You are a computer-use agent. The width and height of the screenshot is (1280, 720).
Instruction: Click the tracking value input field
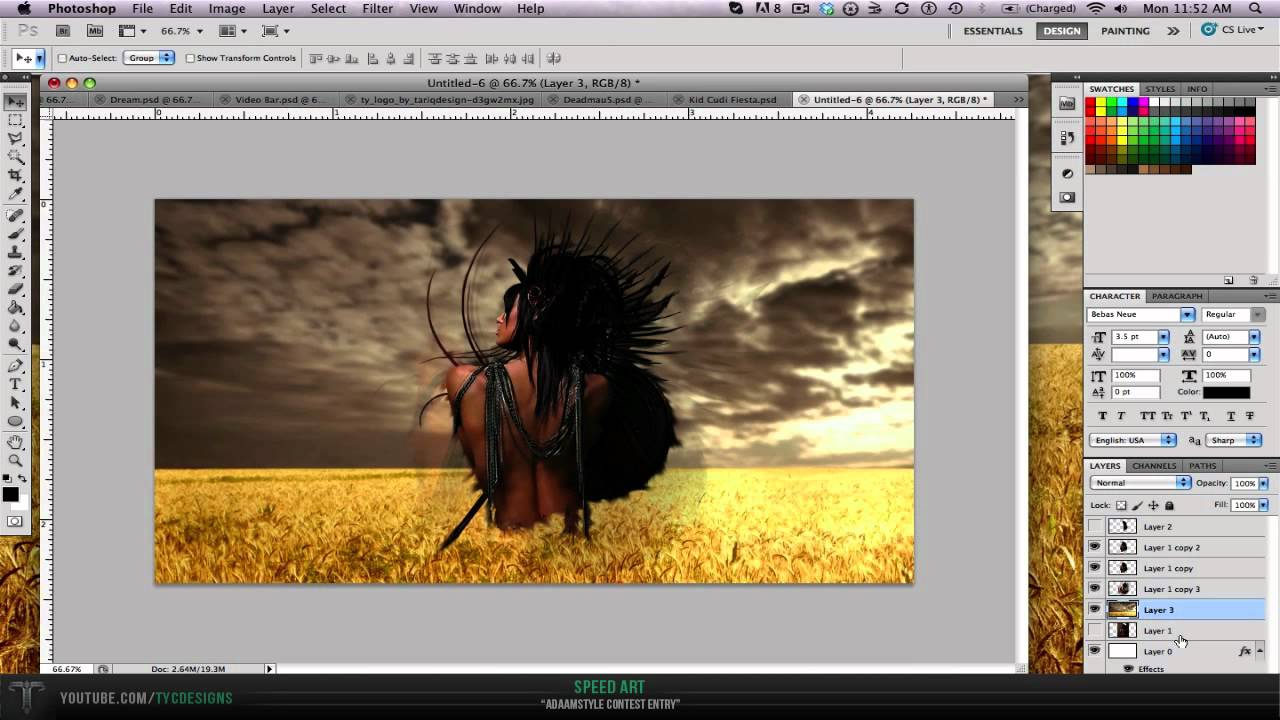1224,355
